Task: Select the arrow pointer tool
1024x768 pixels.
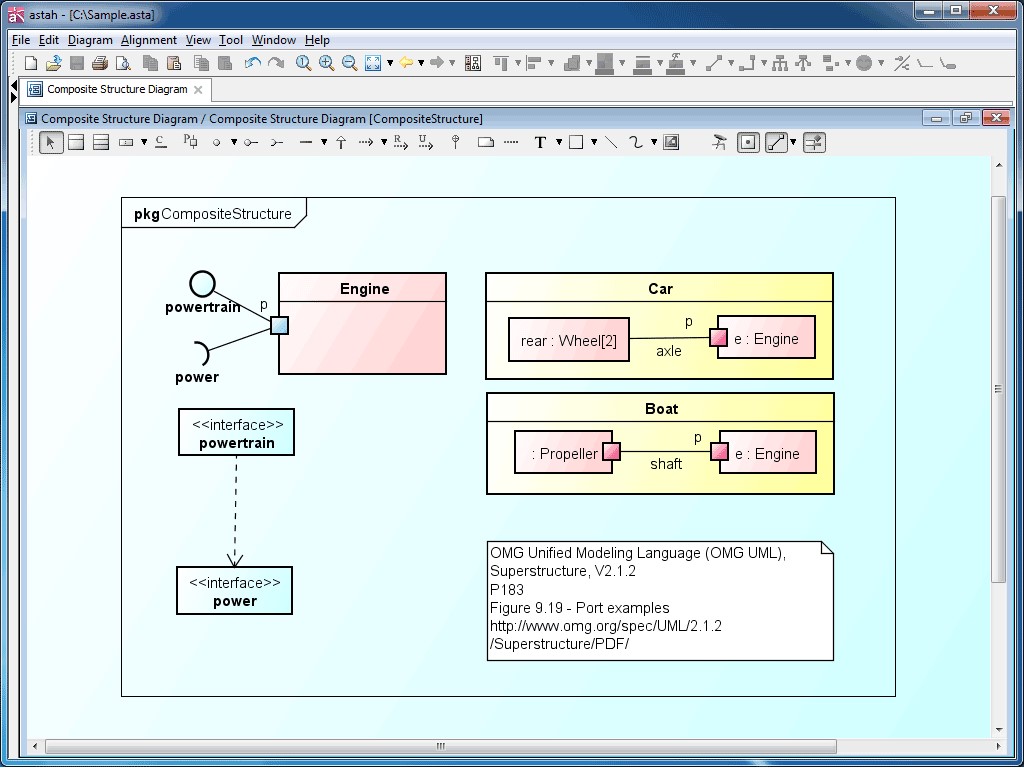Action: (50, 143)
